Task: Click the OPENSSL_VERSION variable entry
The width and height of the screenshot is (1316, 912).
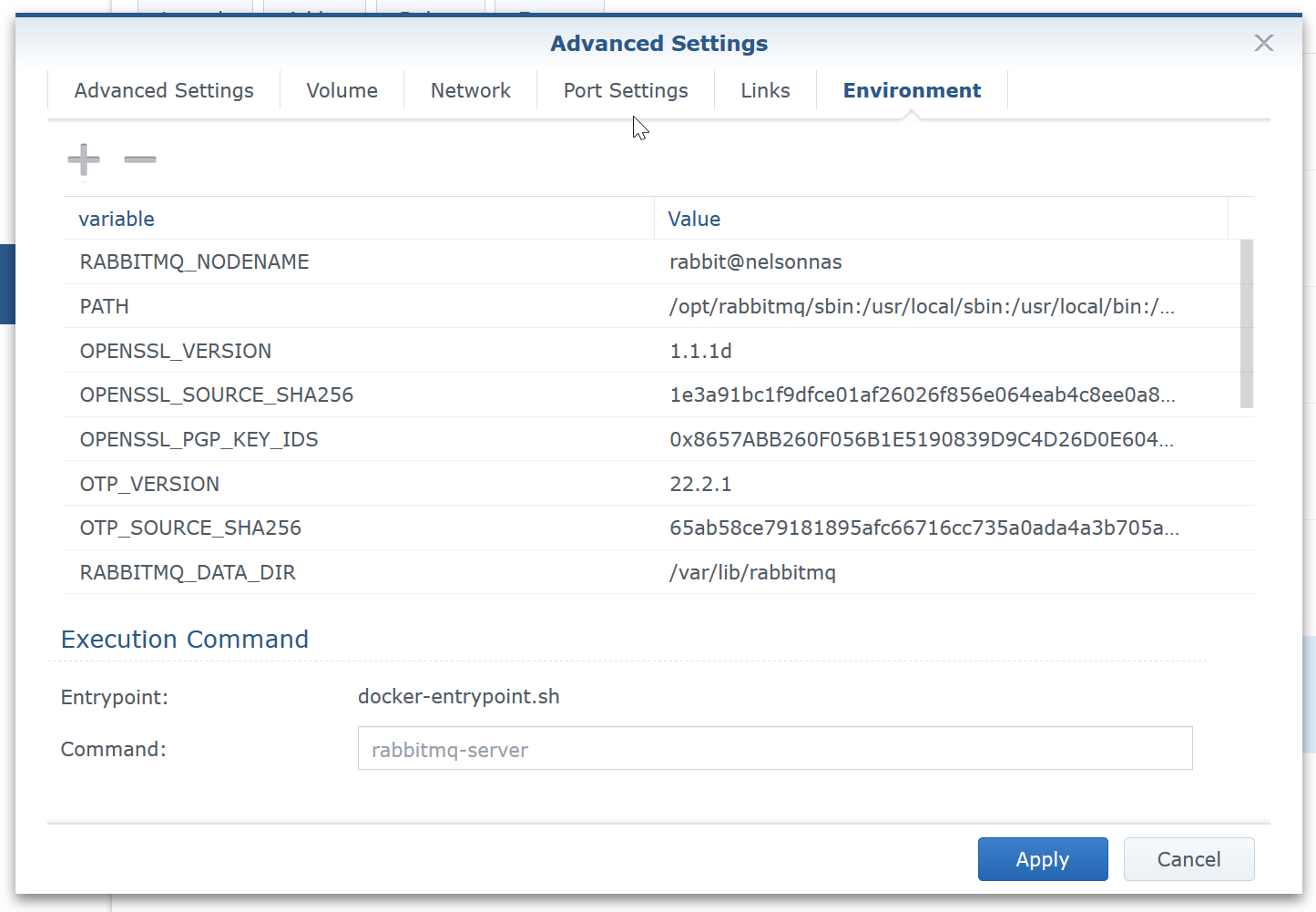Action: tap(176, 351)
